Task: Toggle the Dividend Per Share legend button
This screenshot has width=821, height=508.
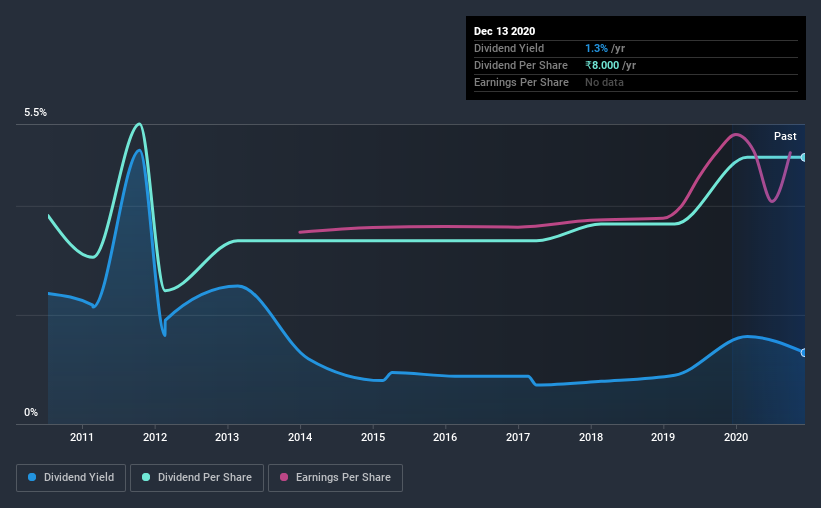Action: pos(197,478)
